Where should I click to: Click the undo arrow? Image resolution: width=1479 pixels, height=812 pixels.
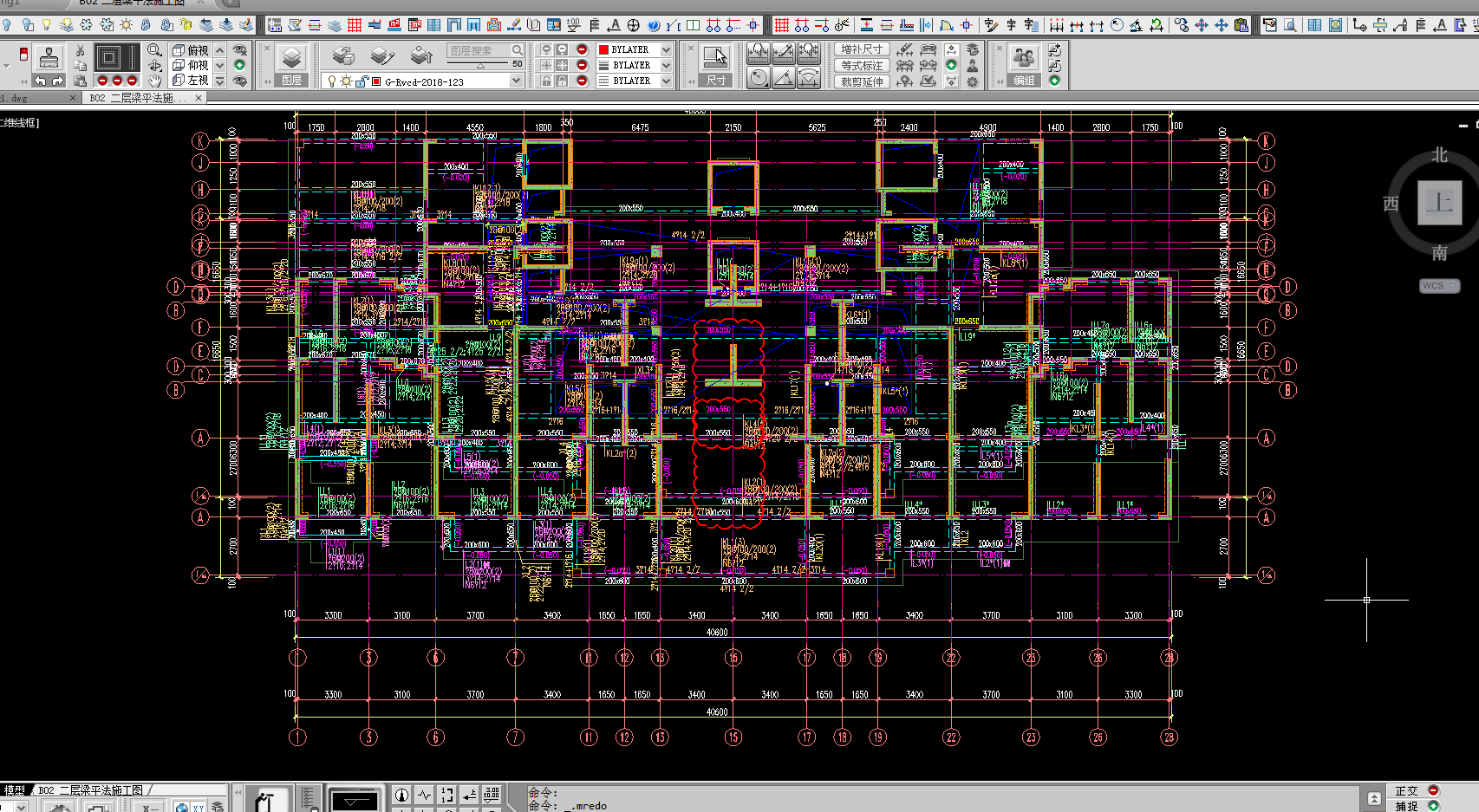[x=40, y=81]
